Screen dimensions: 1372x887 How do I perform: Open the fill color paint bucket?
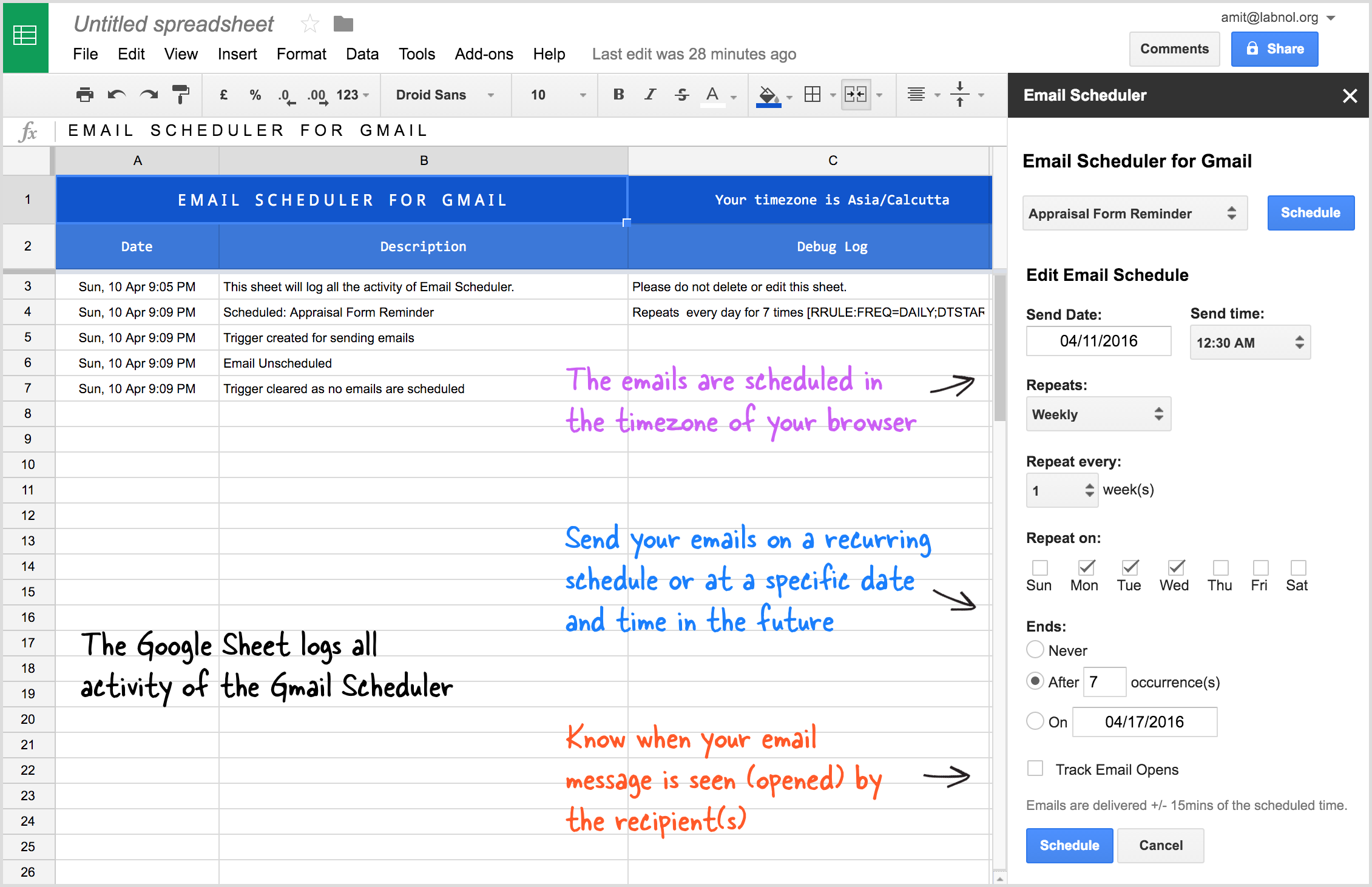[x=768, y=95]
